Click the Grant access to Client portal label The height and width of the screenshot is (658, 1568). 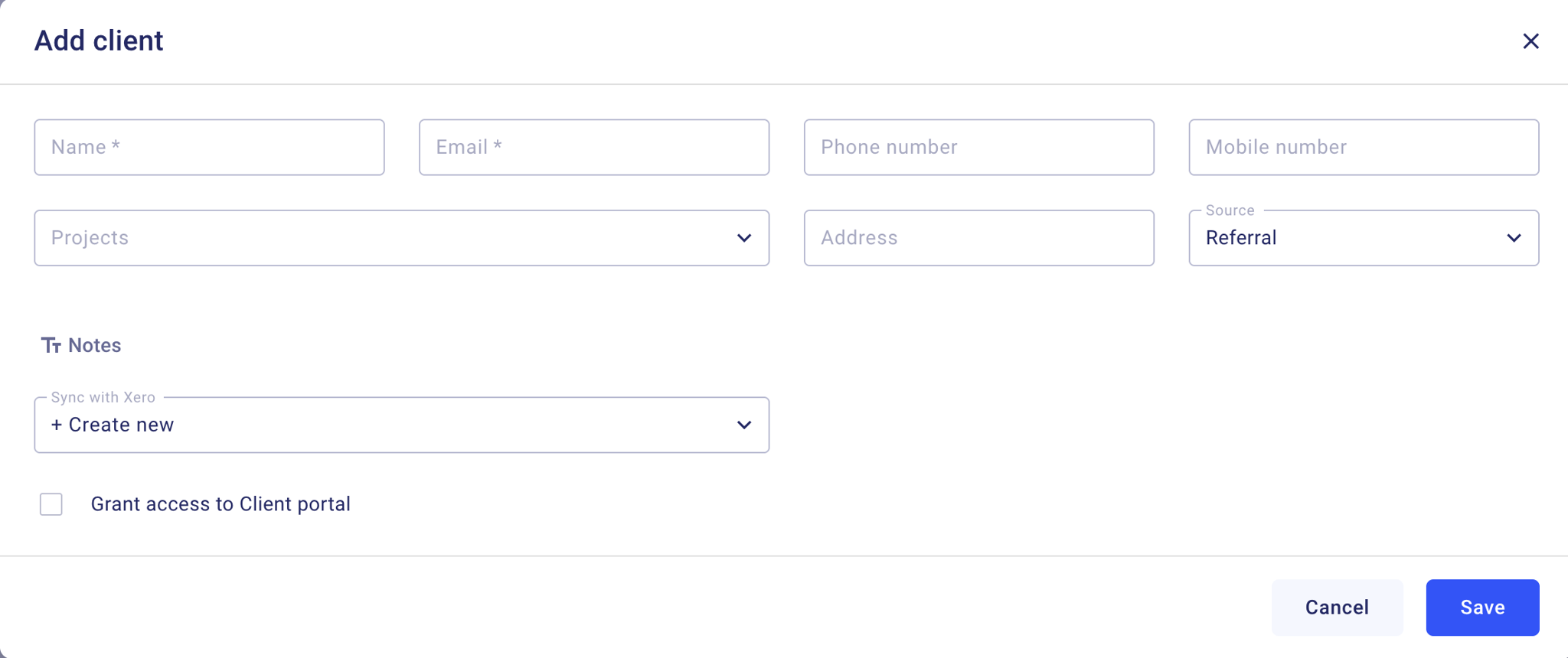click(220, 504)
